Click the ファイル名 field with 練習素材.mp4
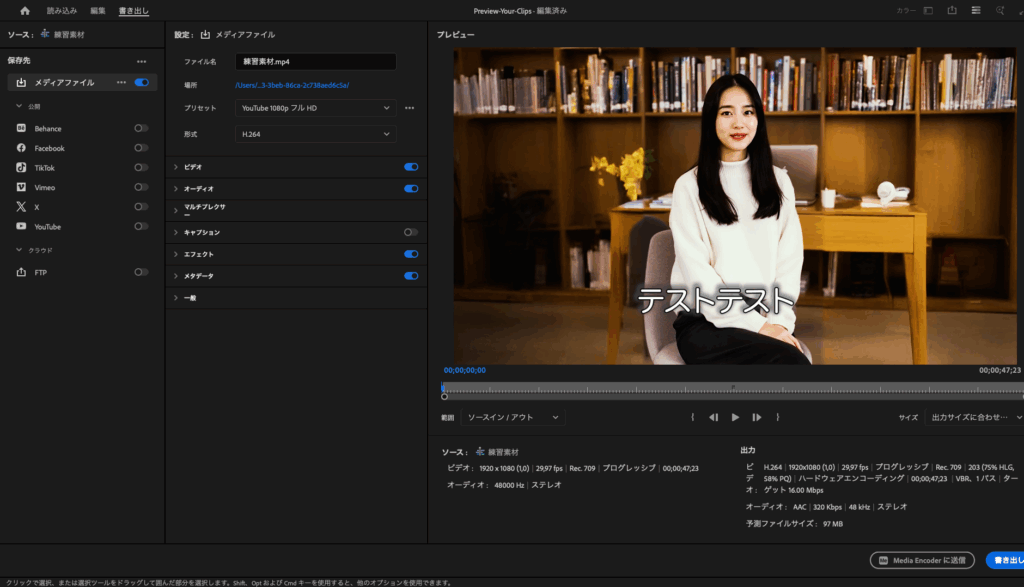The width and height of the screenshot is (1024, 587). (x=315, y=62)
